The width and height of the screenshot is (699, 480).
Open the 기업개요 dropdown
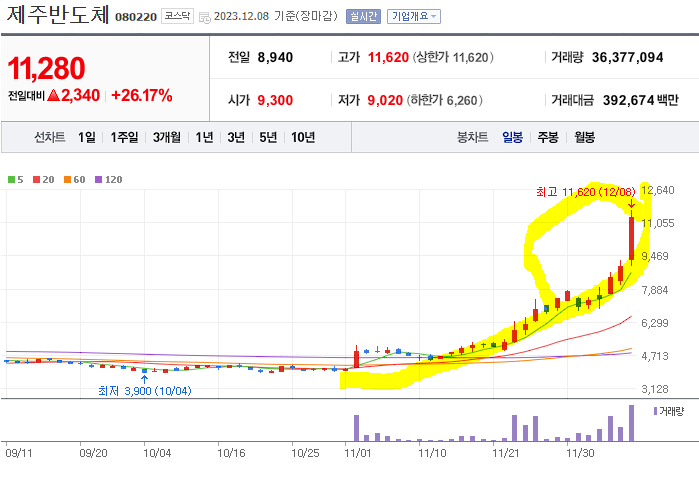[x=414, y=16]
